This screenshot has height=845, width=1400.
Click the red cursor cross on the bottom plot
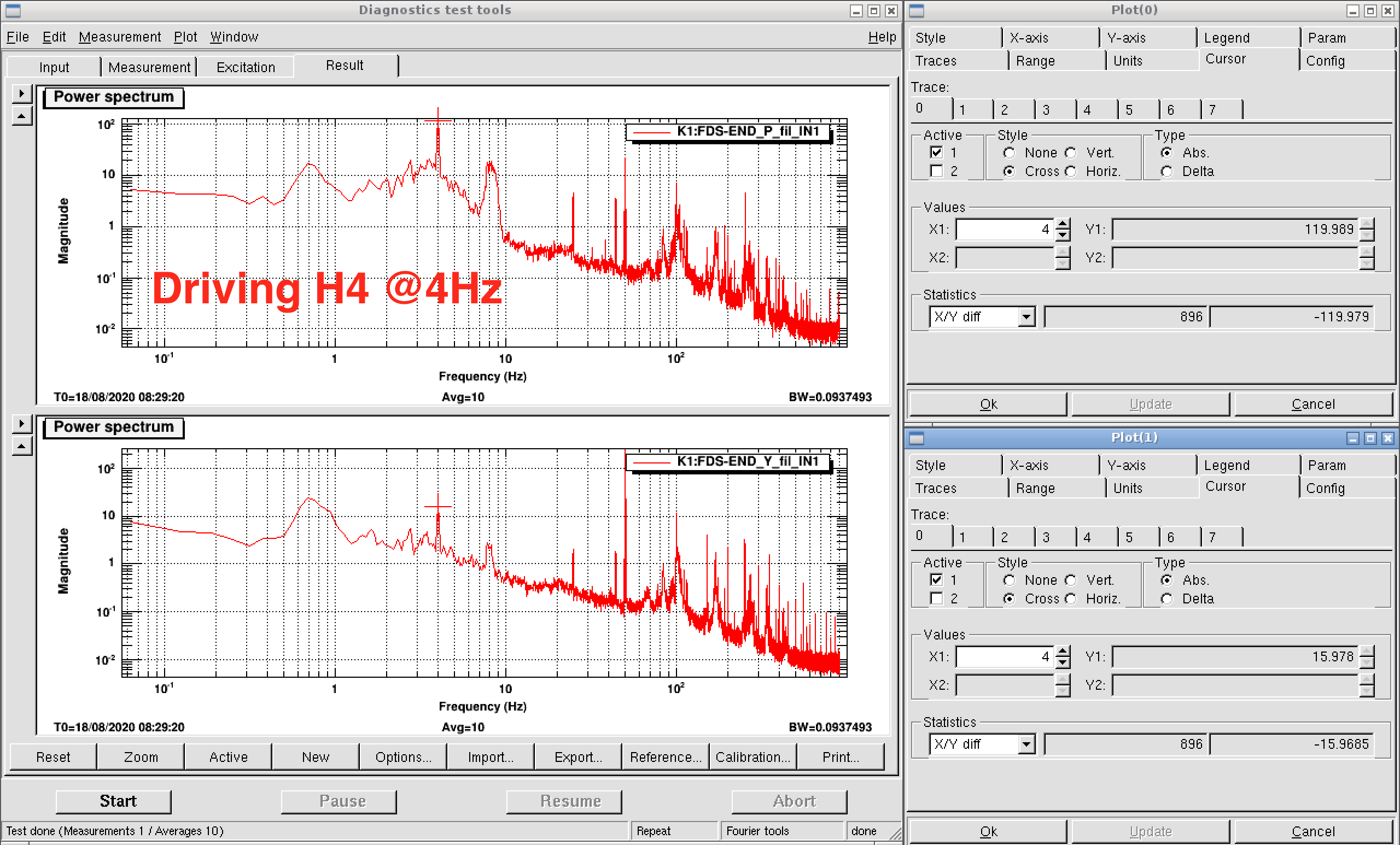(438, 506)
